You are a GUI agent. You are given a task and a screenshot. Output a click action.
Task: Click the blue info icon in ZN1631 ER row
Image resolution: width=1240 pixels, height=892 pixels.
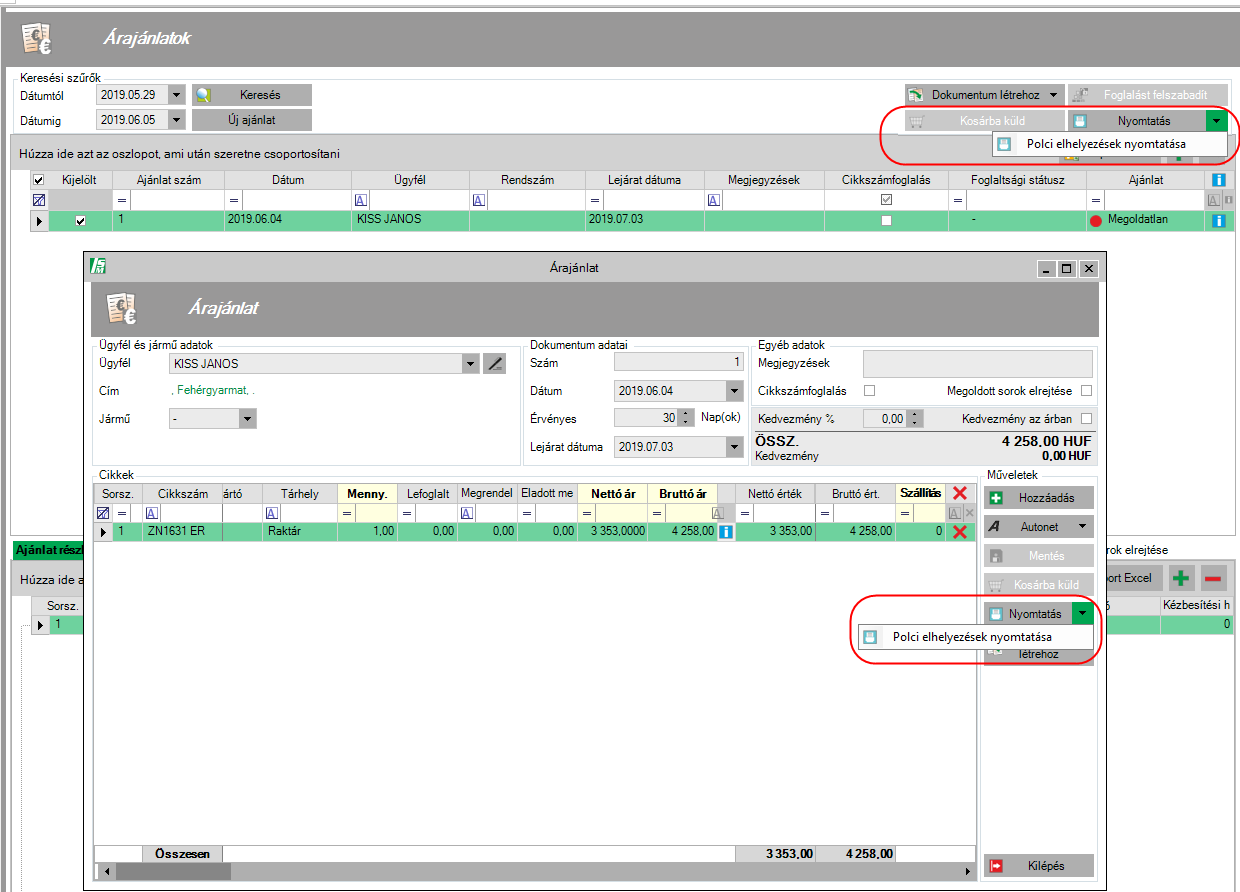coord(726,532)
